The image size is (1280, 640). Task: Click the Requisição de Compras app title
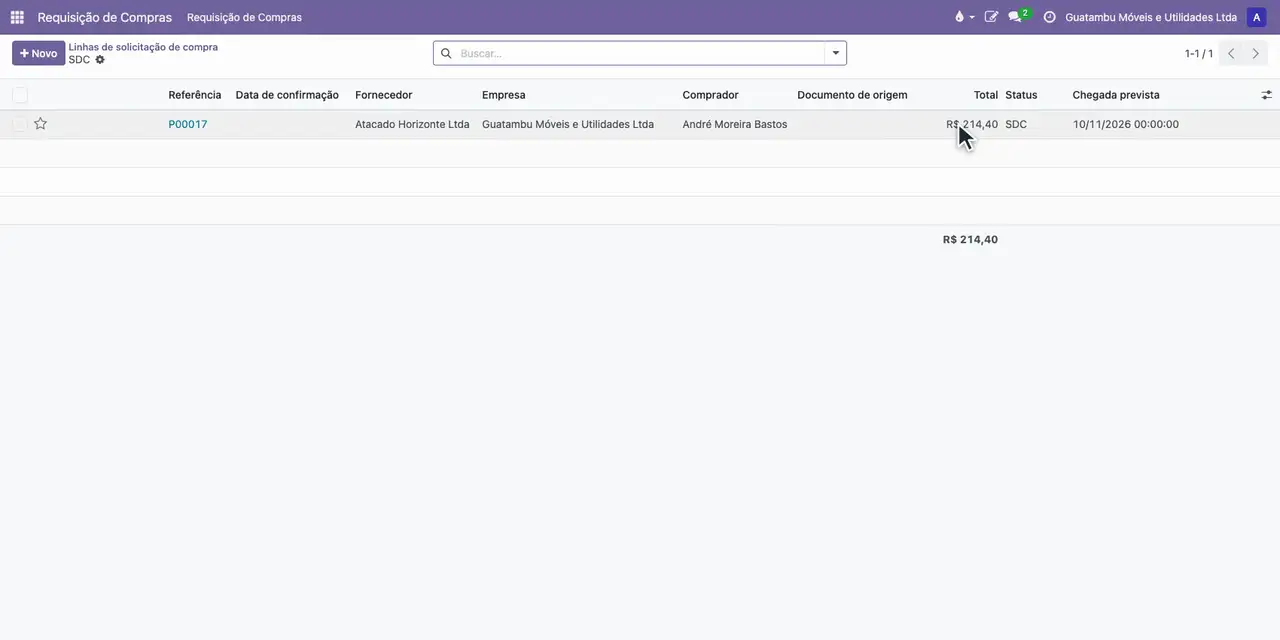pyautogui.click(x=105, y=17)
